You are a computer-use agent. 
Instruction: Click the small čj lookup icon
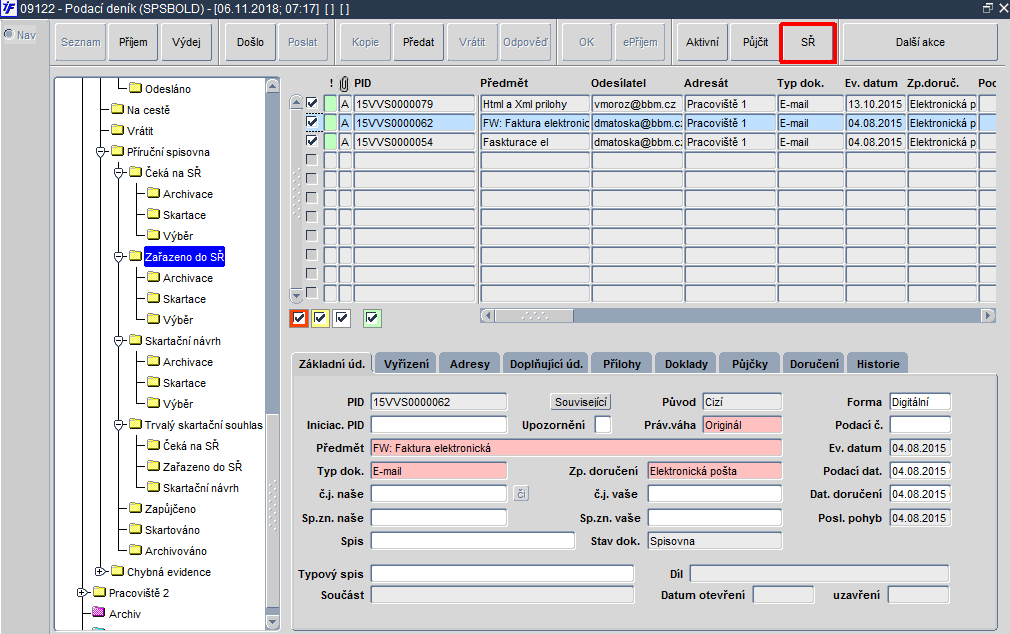(521, 494)
